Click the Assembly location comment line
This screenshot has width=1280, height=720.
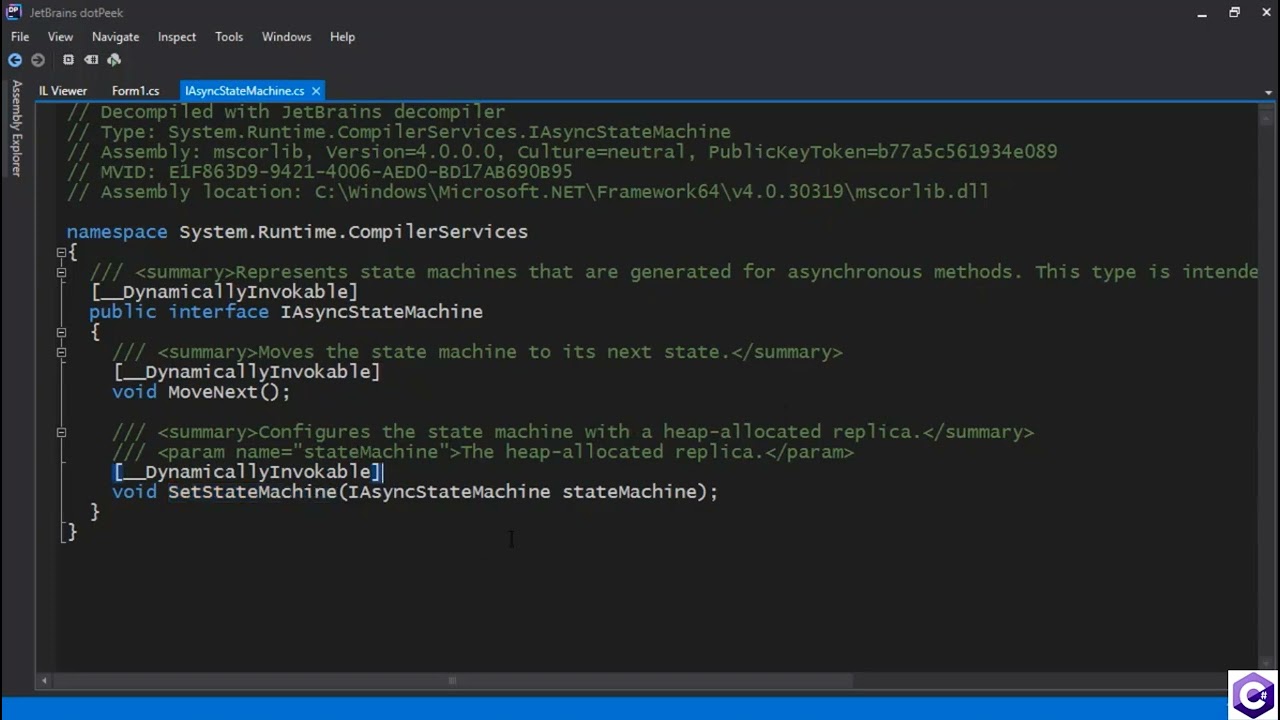click(528, 192)
